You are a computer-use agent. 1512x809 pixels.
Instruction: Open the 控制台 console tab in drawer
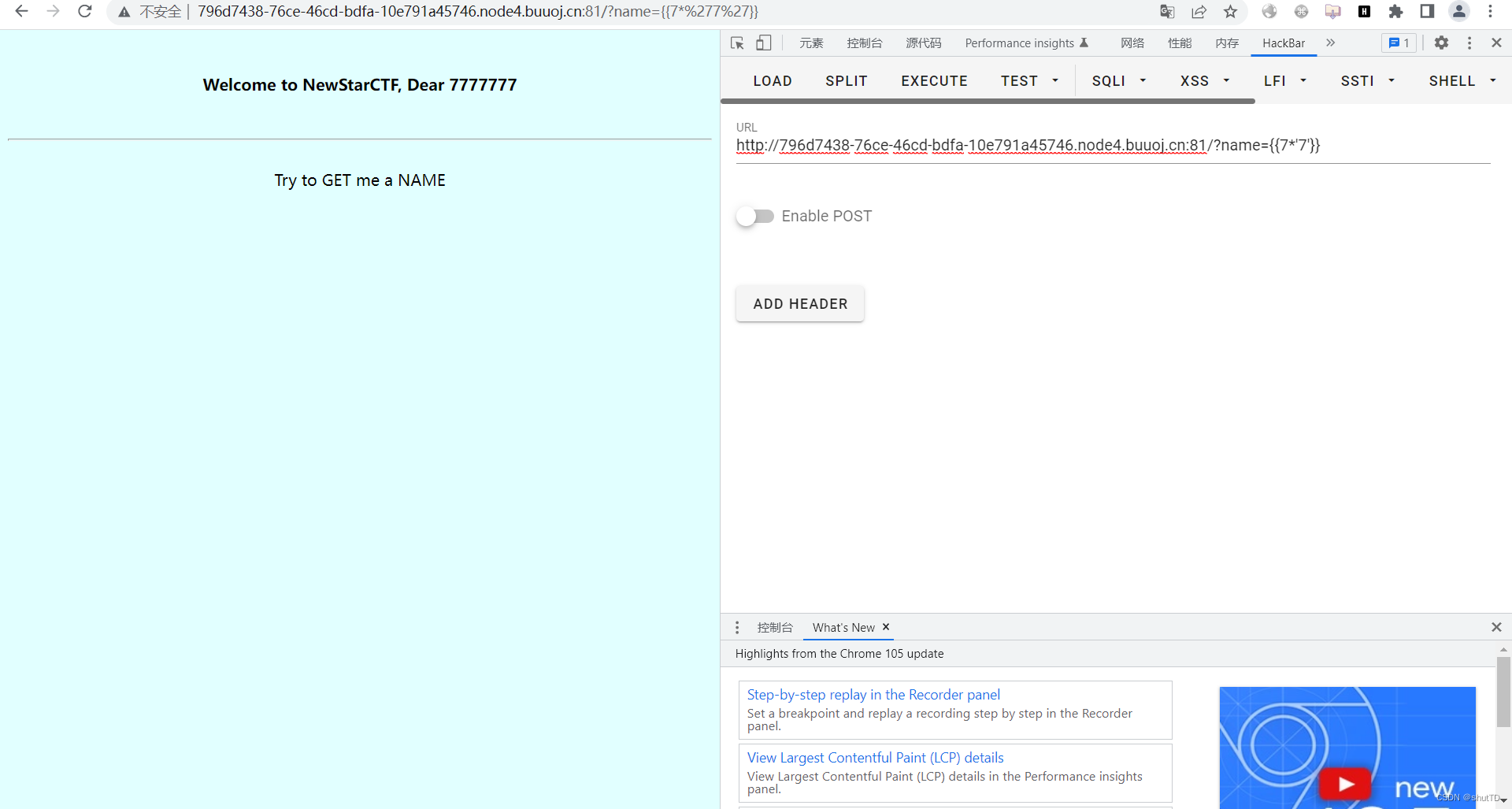776,627
